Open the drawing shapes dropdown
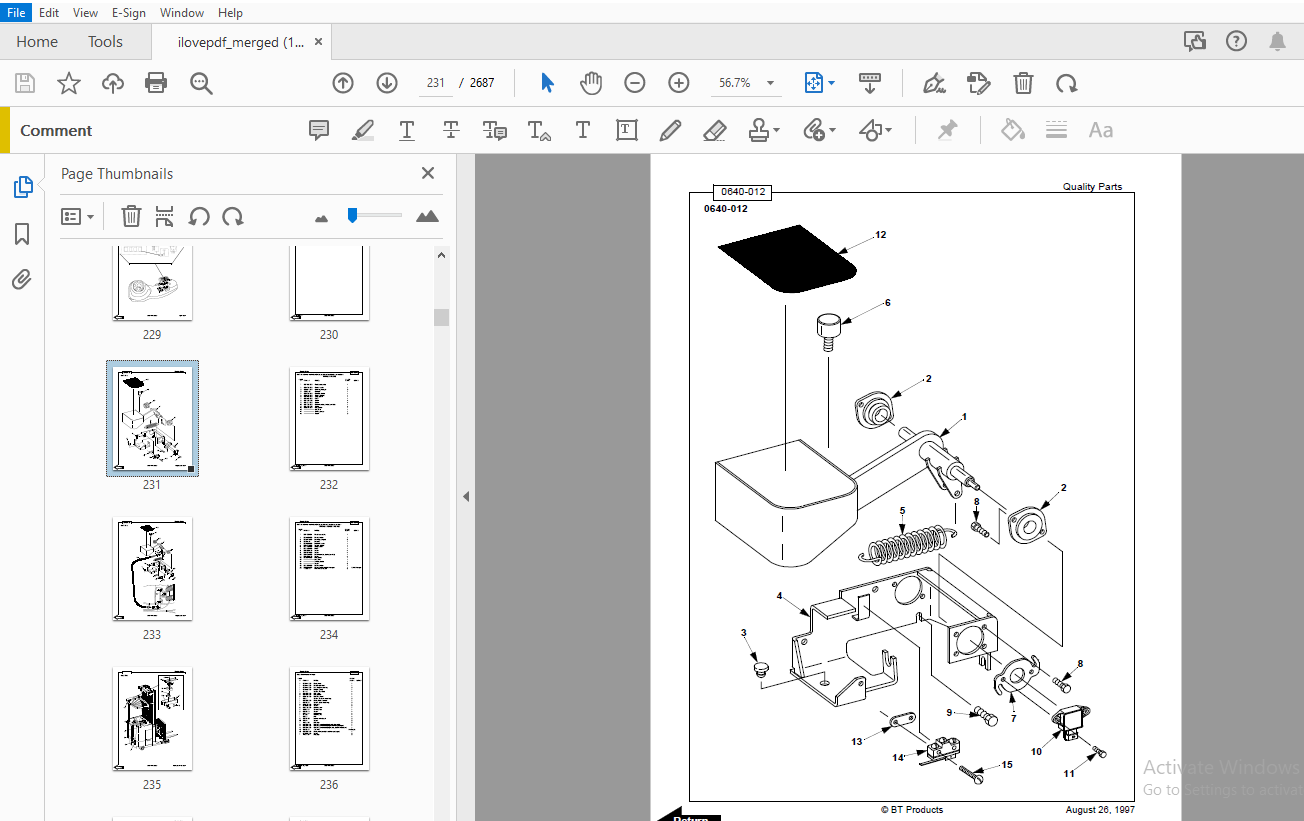The width and height of the screenshot is (1304, 821). click(876, 130)
